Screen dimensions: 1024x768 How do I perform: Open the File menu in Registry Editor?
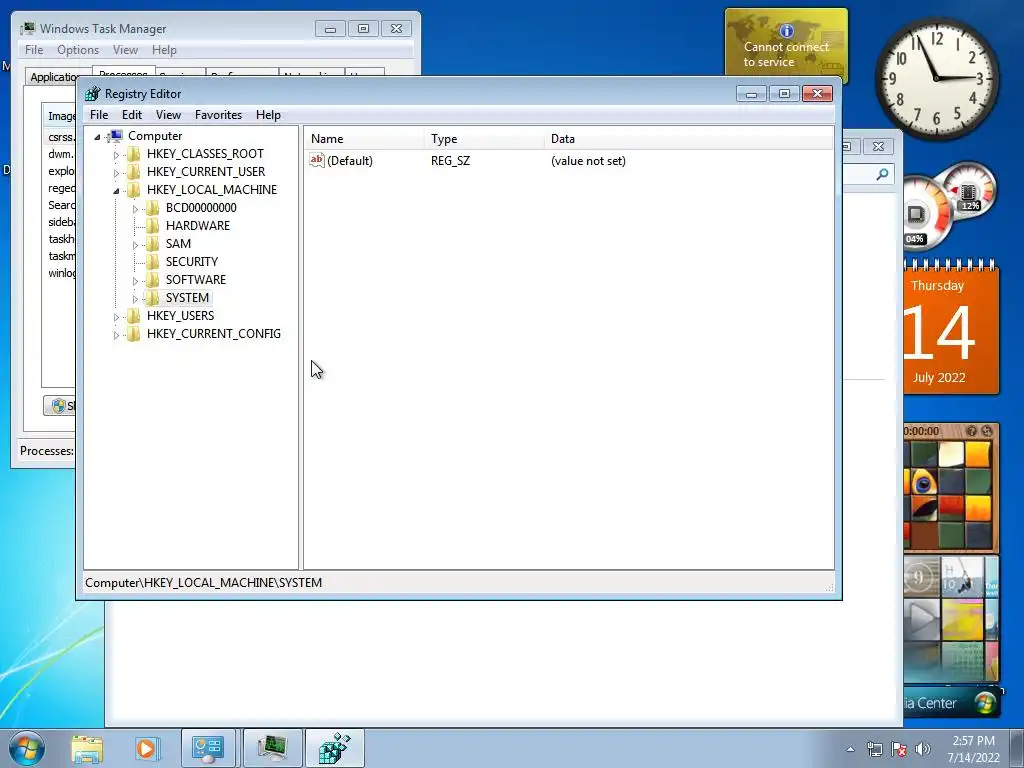(99, 115)
